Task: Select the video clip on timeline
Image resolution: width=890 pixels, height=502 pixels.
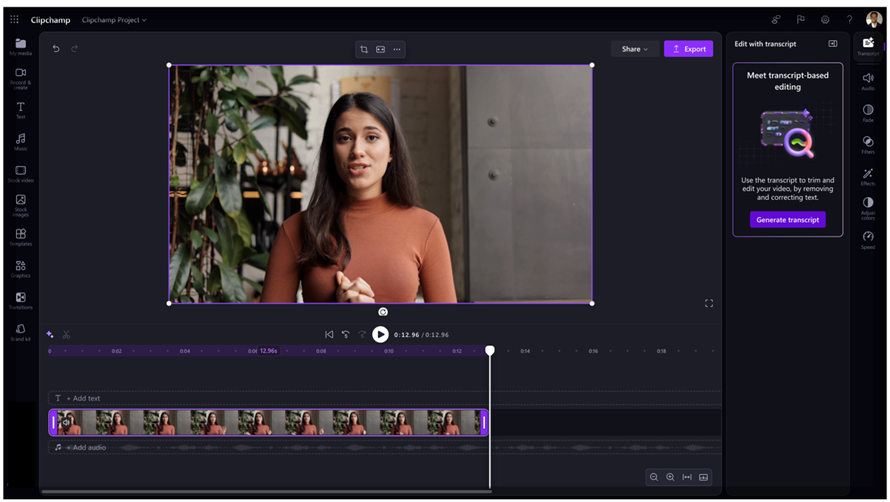Action: [268, 422]
